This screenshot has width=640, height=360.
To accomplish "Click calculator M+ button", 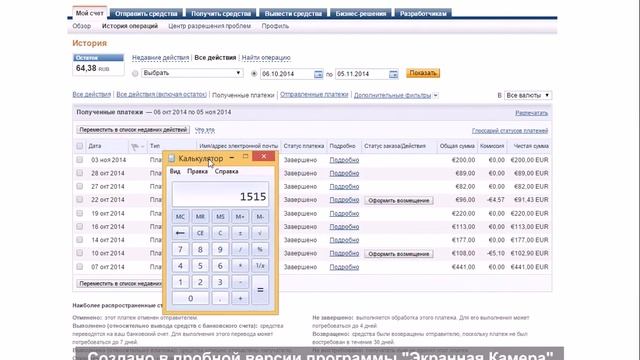I will click(240, 217).
